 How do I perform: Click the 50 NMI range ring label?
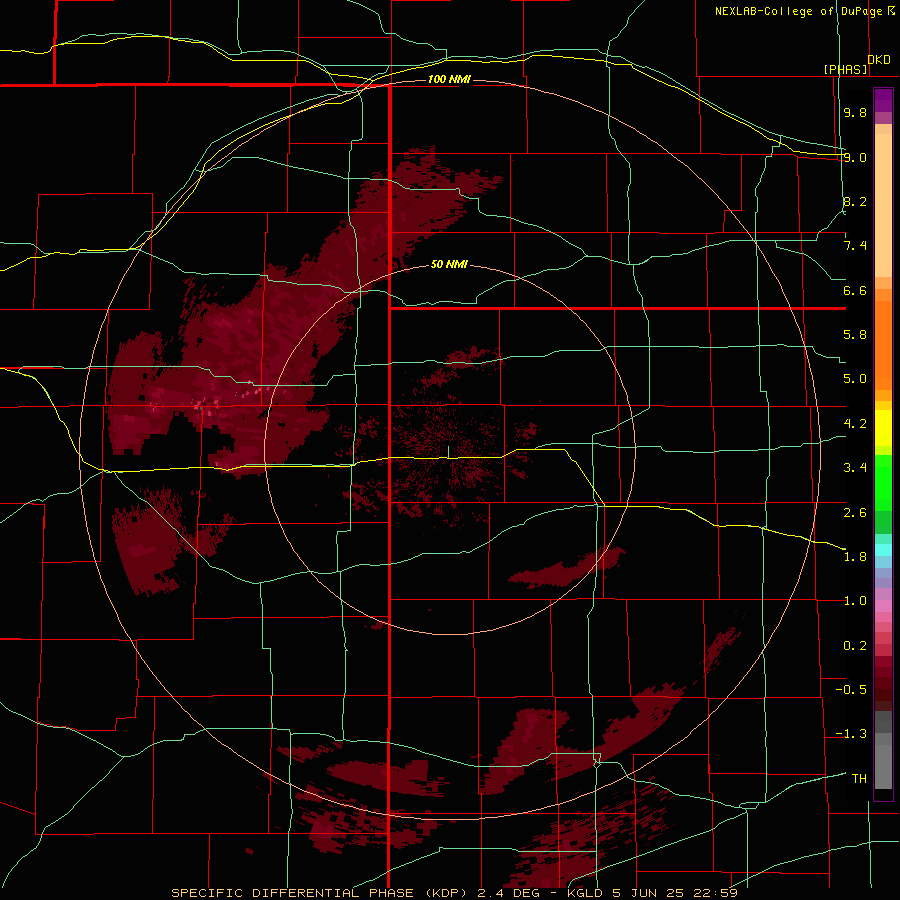[x=449, y=264]
